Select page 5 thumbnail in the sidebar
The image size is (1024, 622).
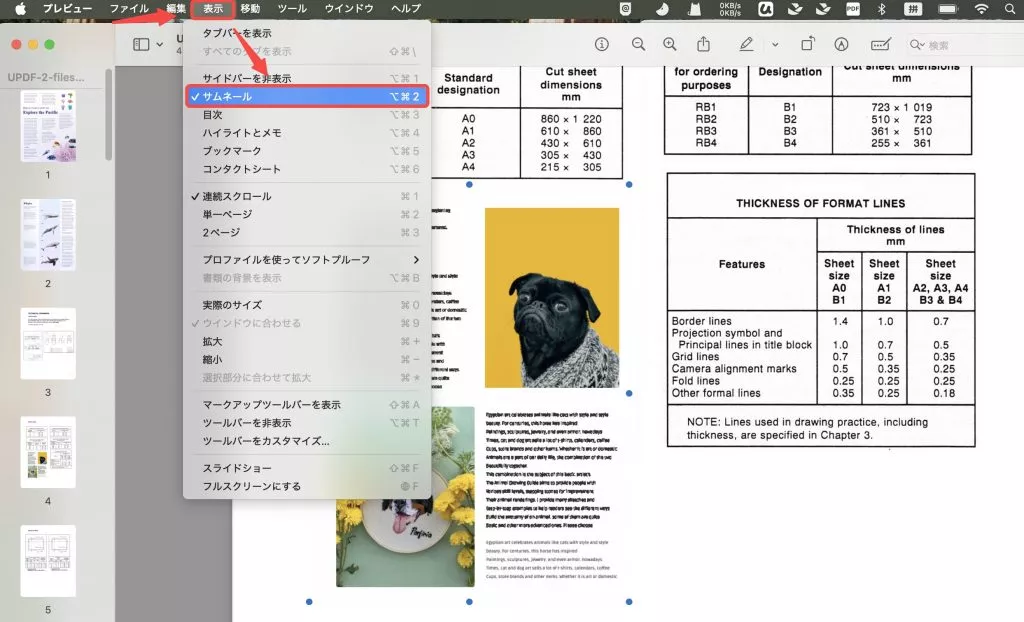(48, 561)
